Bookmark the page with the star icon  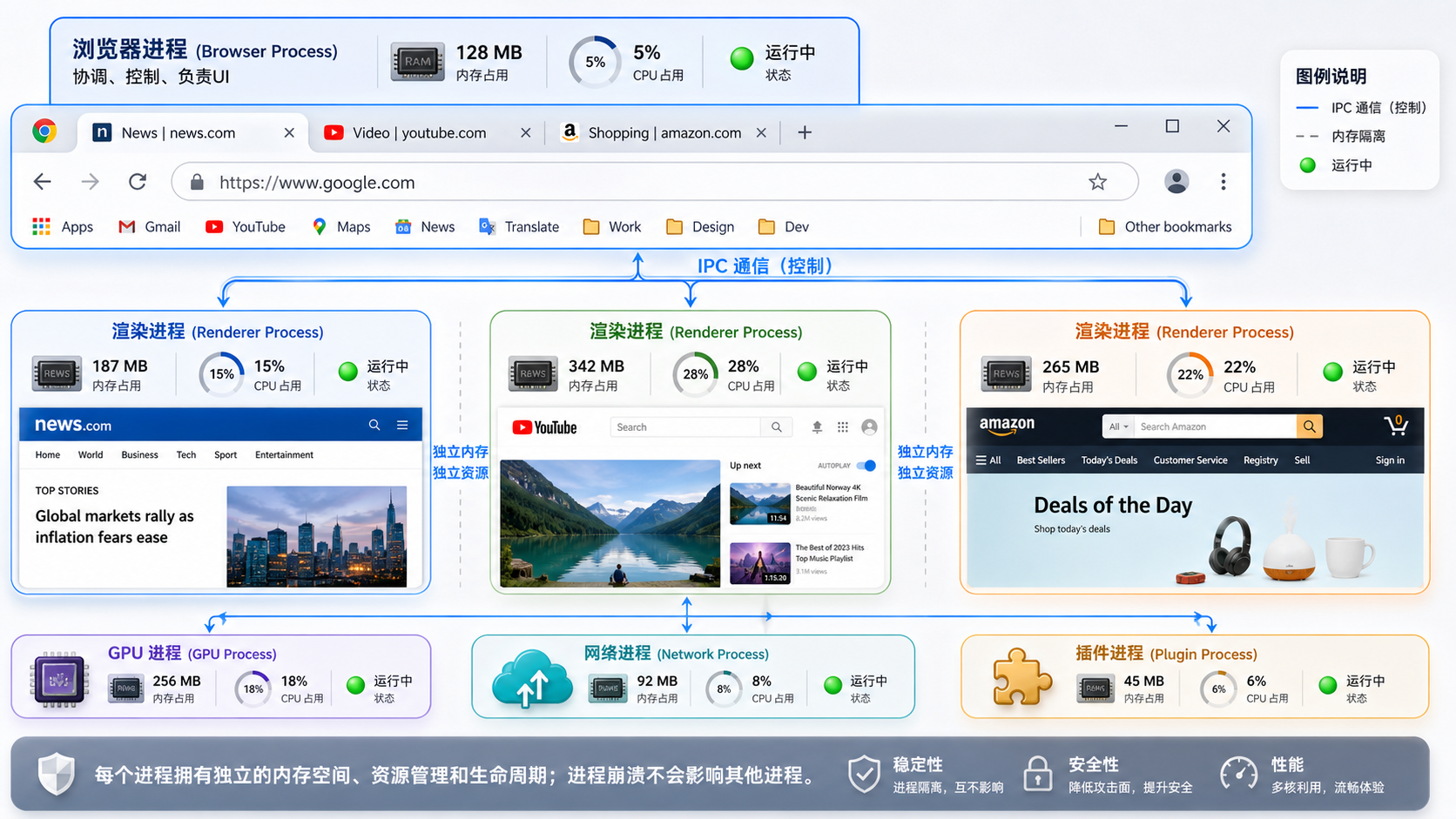coord(1097,182)
